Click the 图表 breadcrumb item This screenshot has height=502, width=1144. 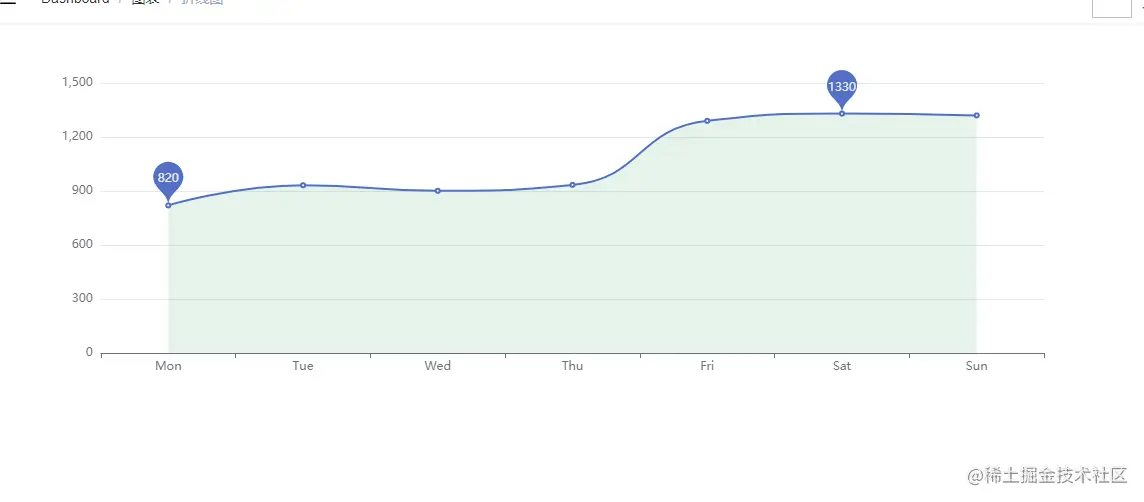pos(145,2)
